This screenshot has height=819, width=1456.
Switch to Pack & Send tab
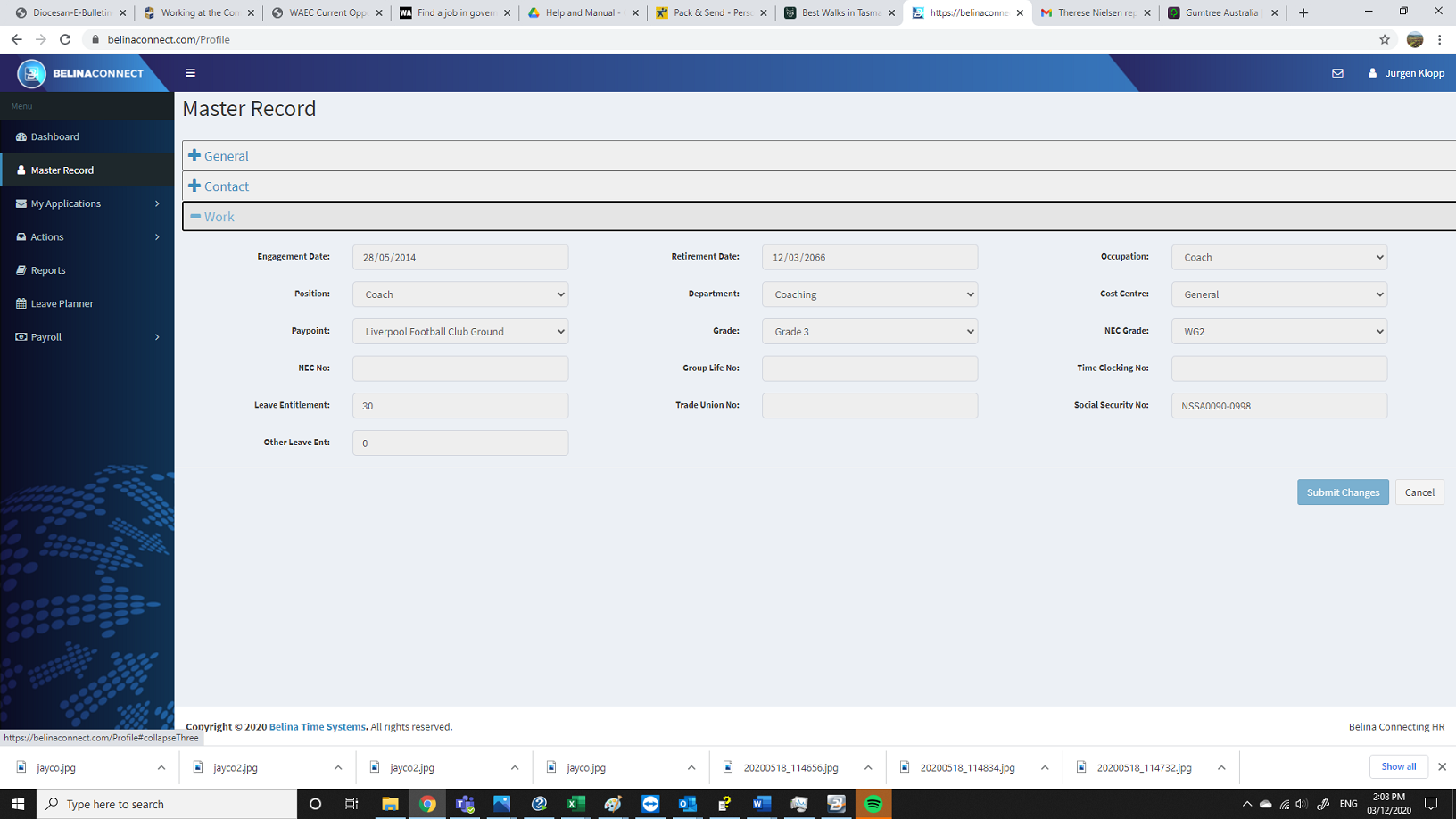click(x=710, y=12)
